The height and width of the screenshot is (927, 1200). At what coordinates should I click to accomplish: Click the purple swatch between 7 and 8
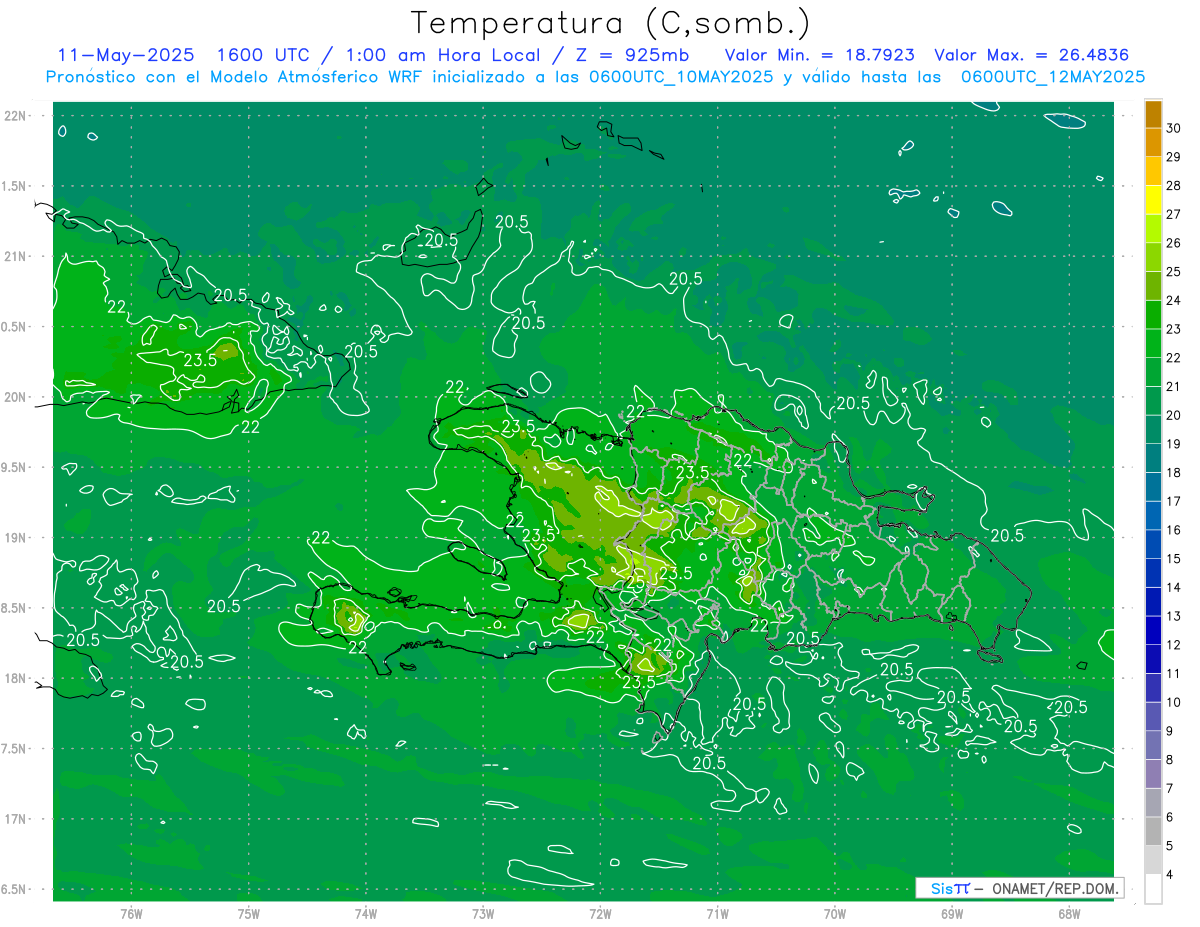(x=1153, y=774)
